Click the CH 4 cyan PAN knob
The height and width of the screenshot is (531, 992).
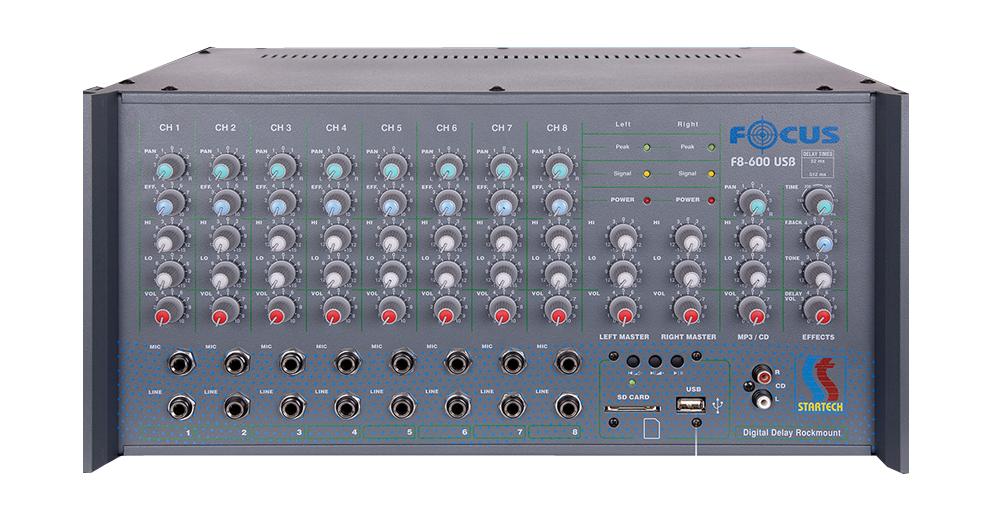(x=335, y=170)
